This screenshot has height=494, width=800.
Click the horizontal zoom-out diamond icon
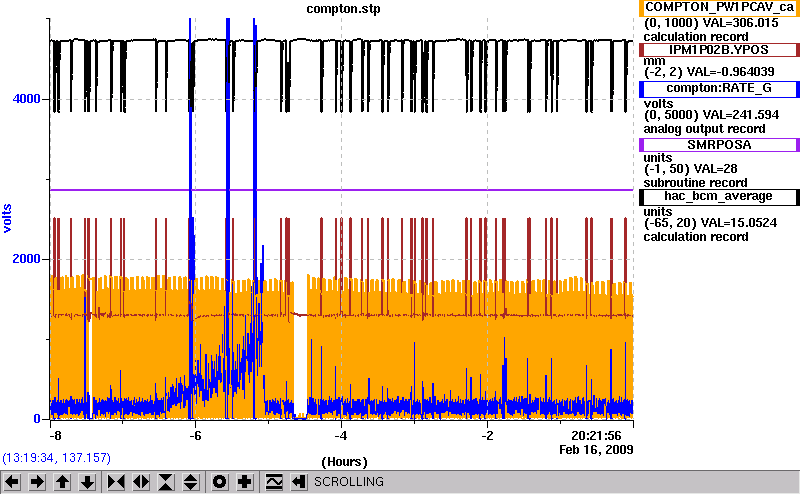(141, 482)
